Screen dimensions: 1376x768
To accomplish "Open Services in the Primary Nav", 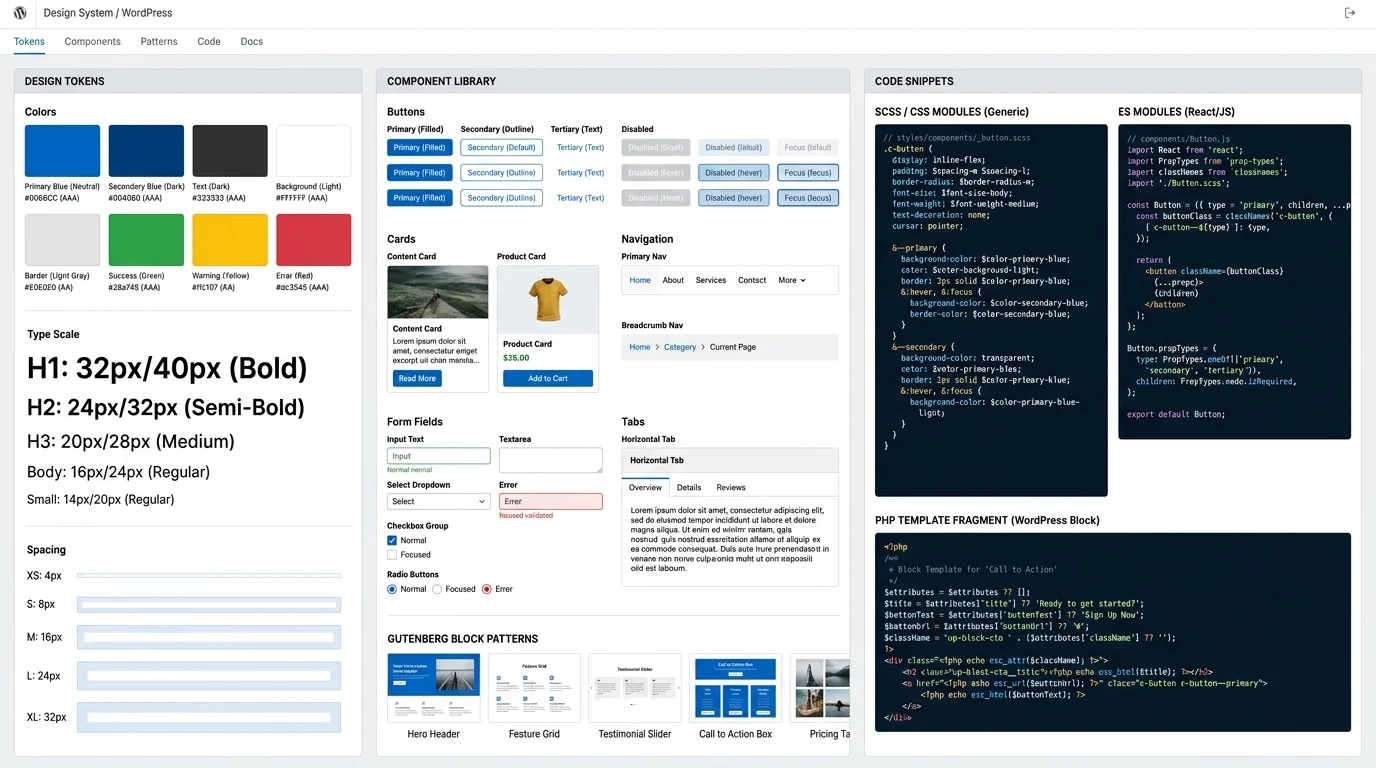I will click(x=711, y=280).
